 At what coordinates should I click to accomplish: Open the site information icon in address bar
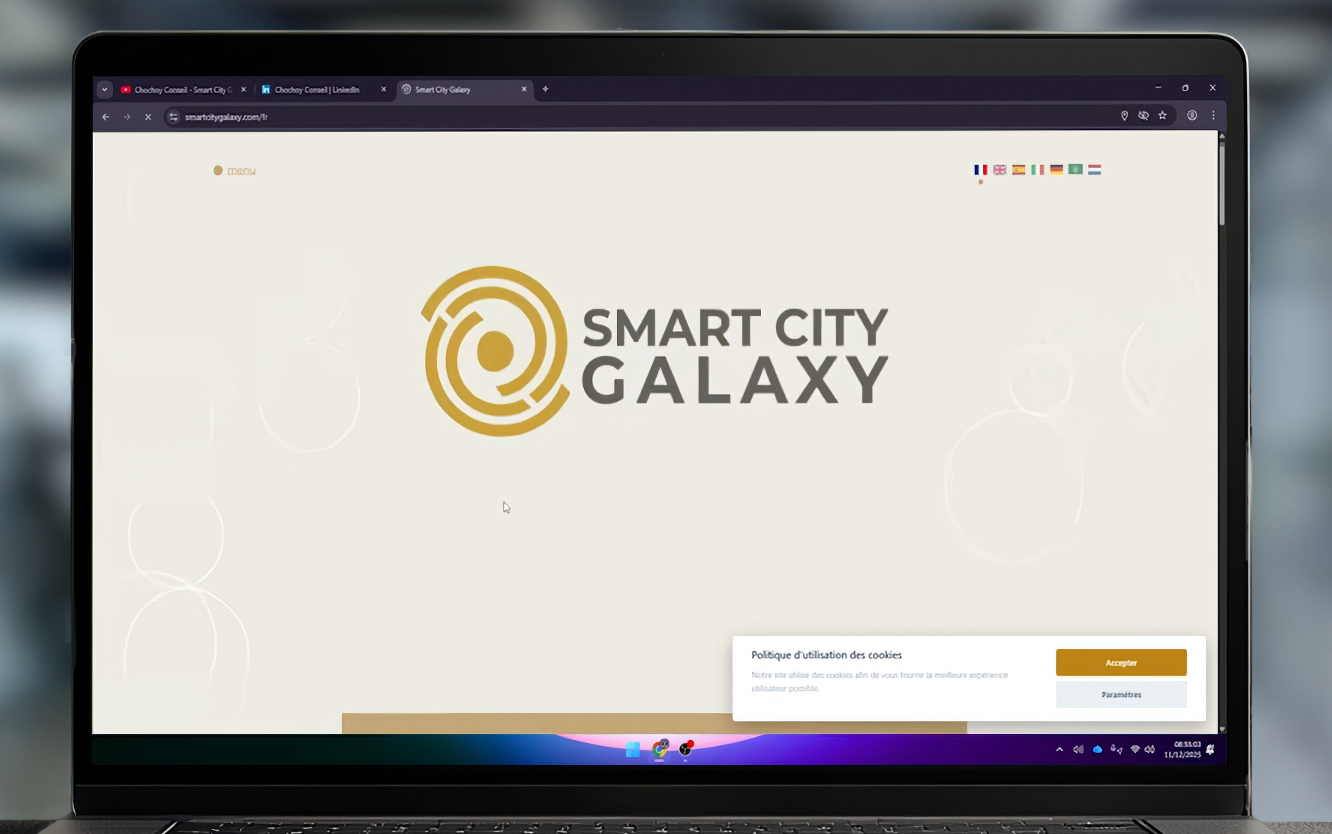[173, 117]
